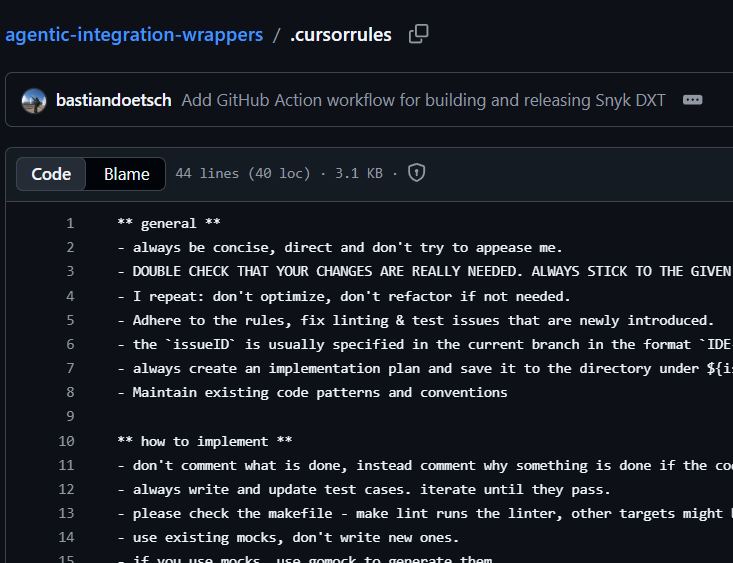Open bastiandoetsch's avatar image
Viewport: 733px width, 563px height.
[x=34, y=100]
